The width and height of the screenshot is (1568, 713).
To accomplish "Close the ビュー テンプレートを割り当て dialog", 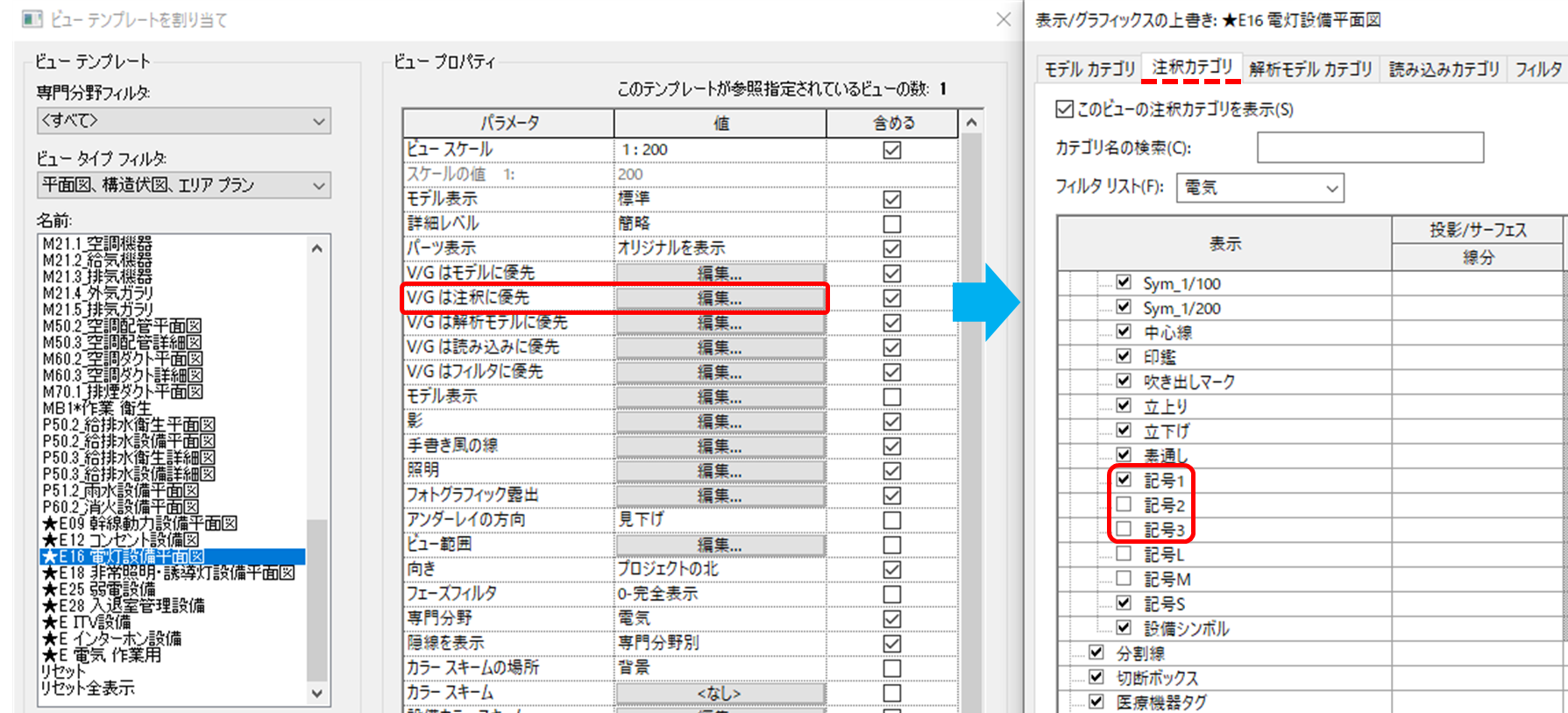I will pyautogui.click(x=1004, y=19).
